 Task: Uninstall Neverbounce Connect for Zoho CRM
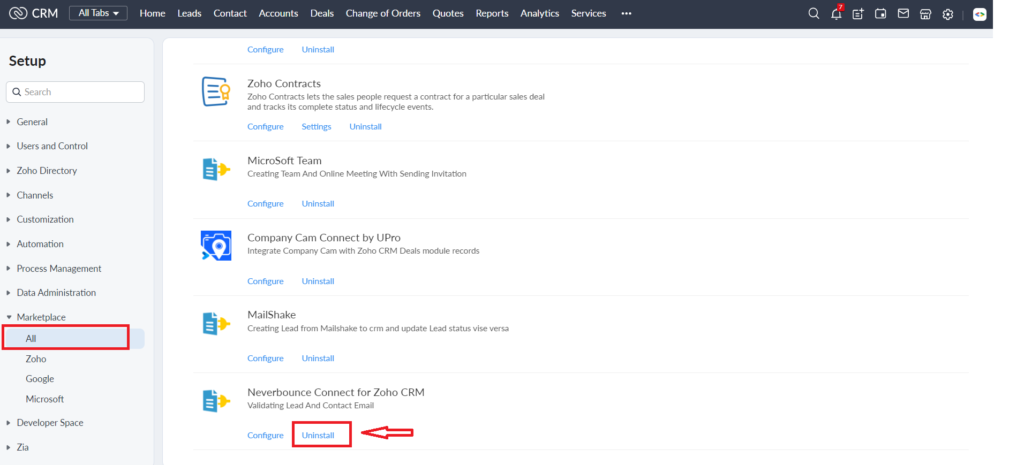pos(318,435)
